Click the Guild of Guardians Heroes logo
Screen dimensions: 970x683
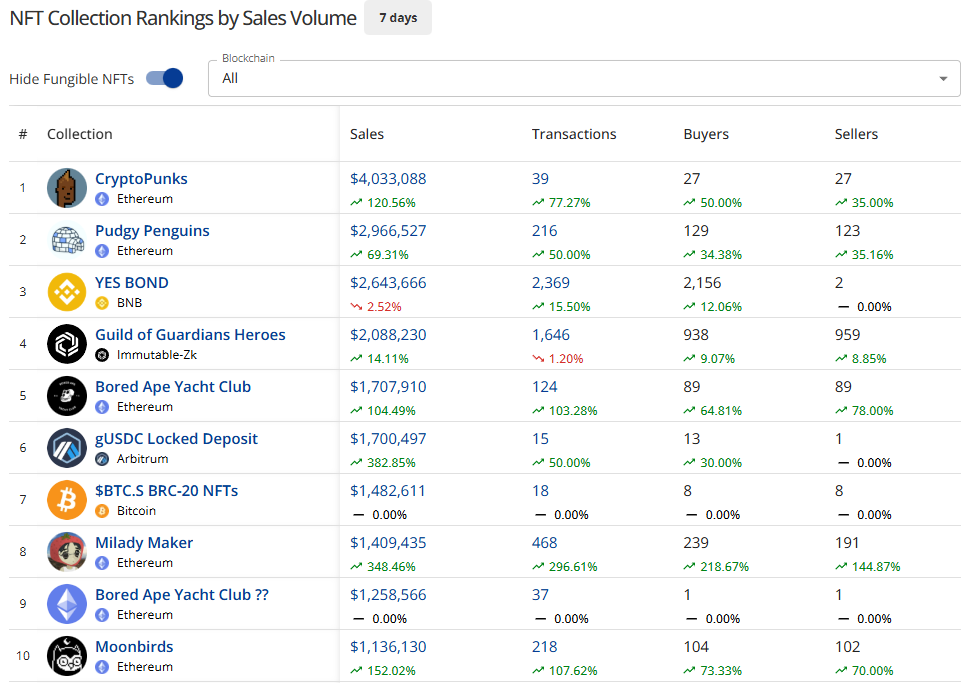coord(67,344)
